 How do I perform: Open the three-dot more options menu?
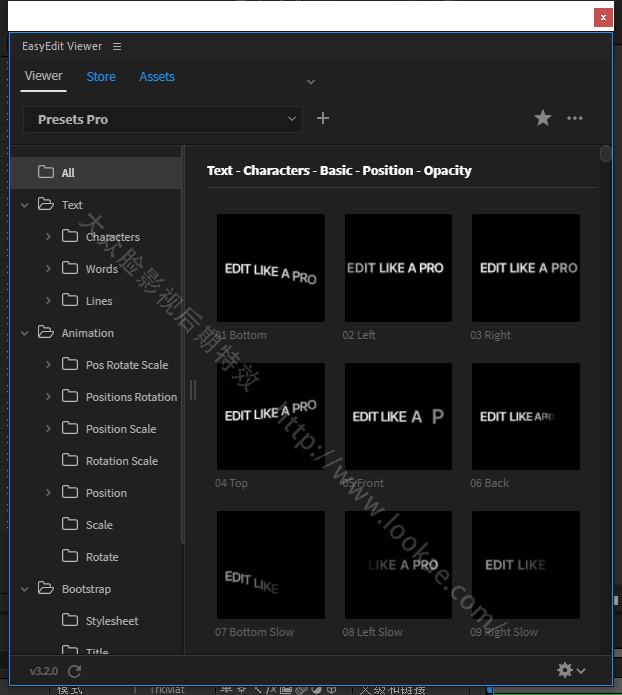[575, 119]
